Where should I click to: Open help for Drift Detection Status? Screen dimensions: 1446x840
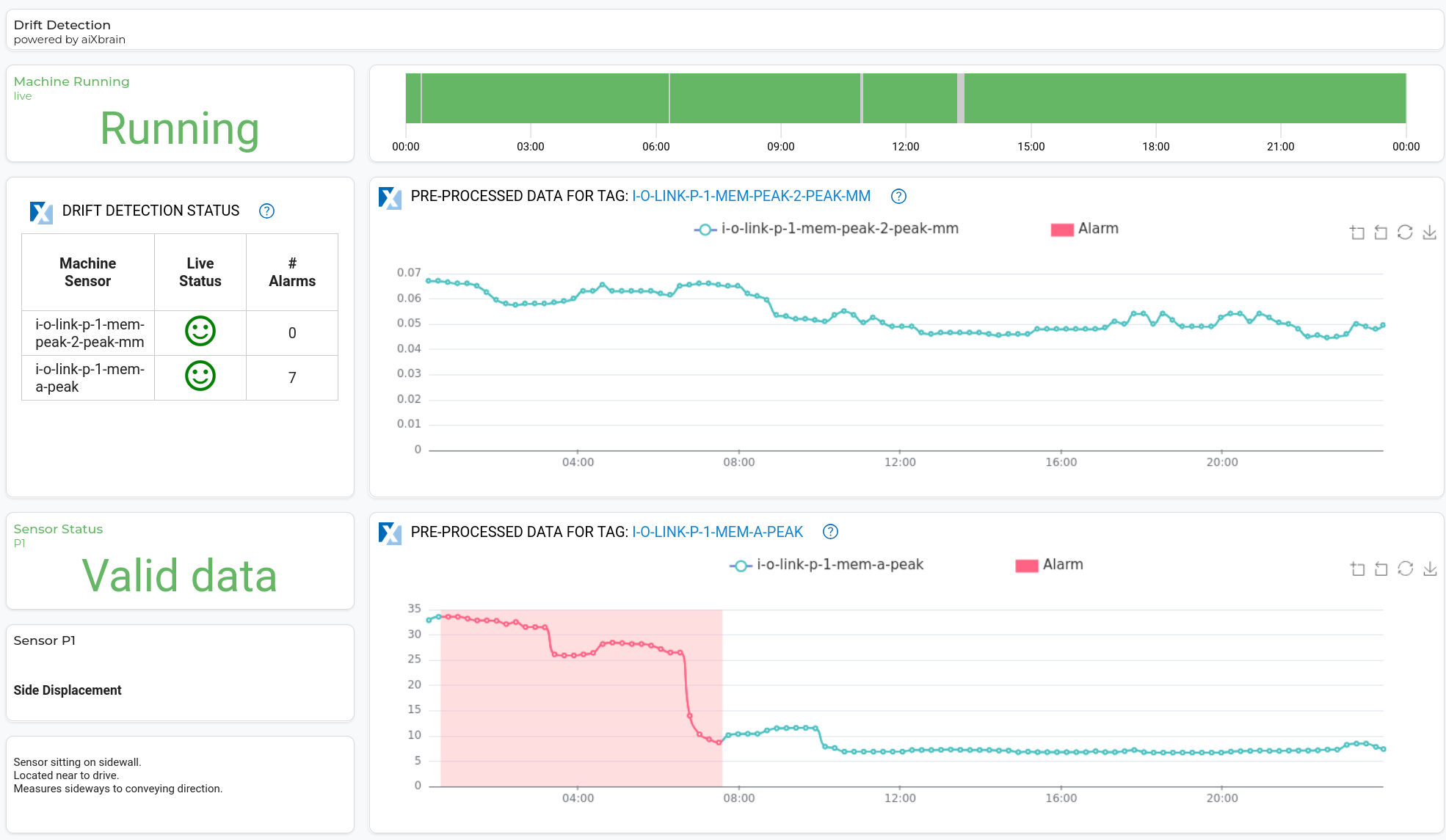pos(266,211)
